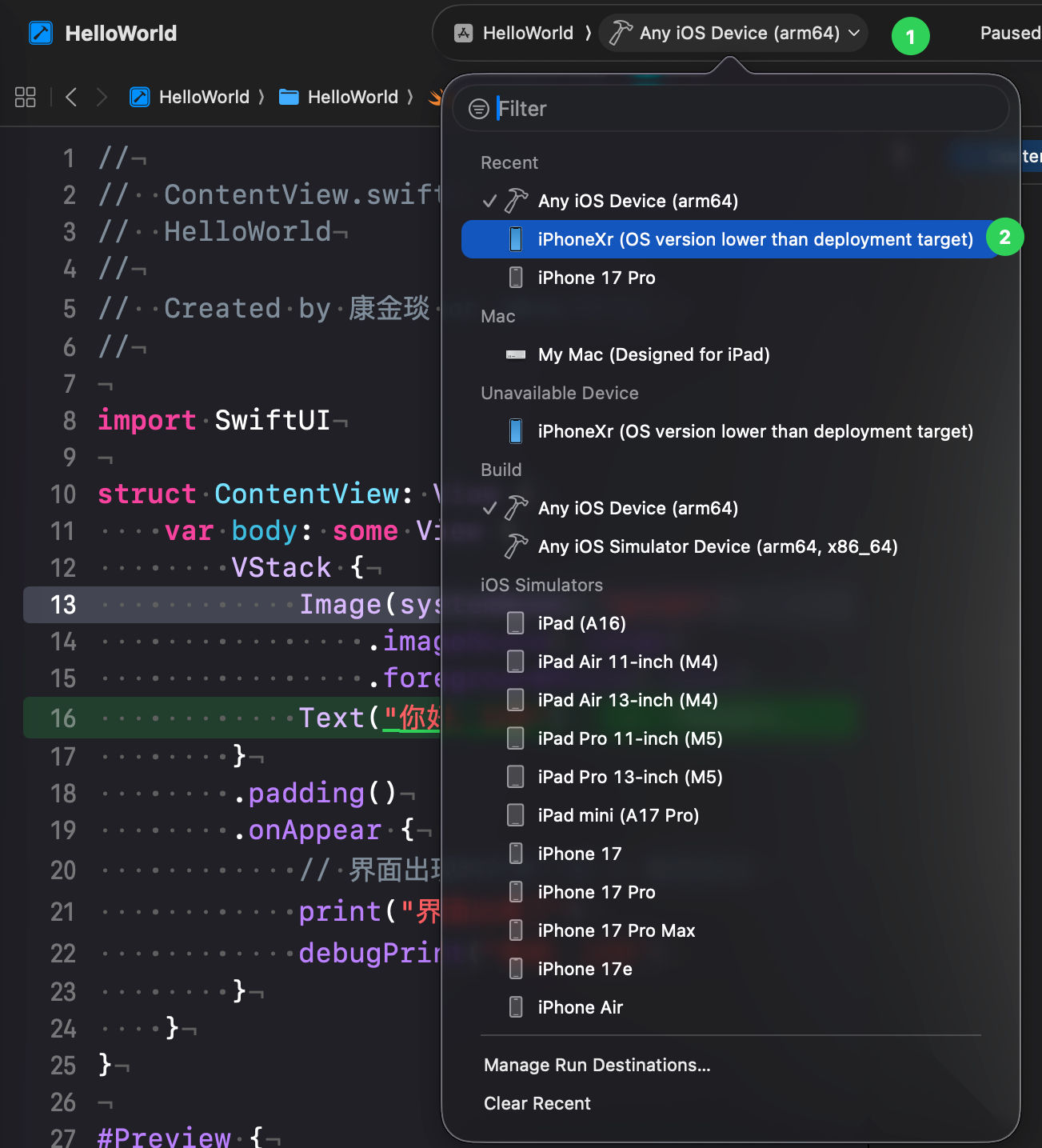Select iPhone 17e simulator
This screenshot has height=1148, width=1042.
[731, 969]
